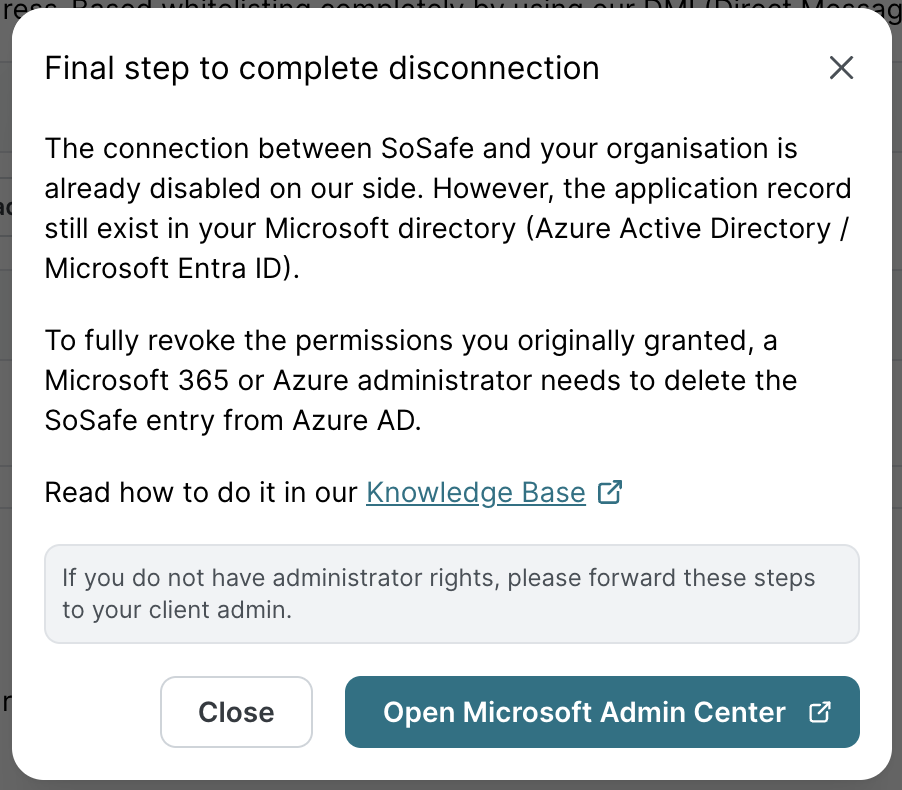Click the "Final step to complete disconnection" heading
The width and height of the screenshot is (902, 790).
point(322,68)
